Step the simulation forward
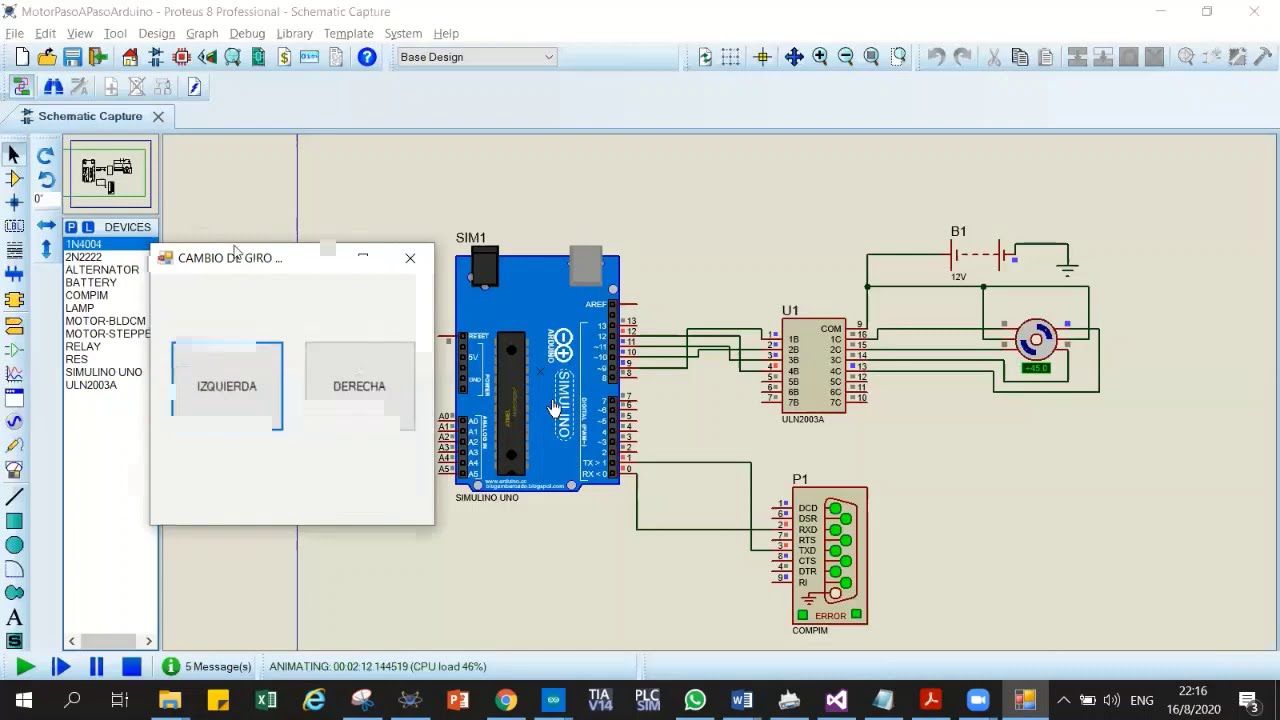Image resolution: width=1280 pixels, height=720 pixels. click(x=60, y=667)
